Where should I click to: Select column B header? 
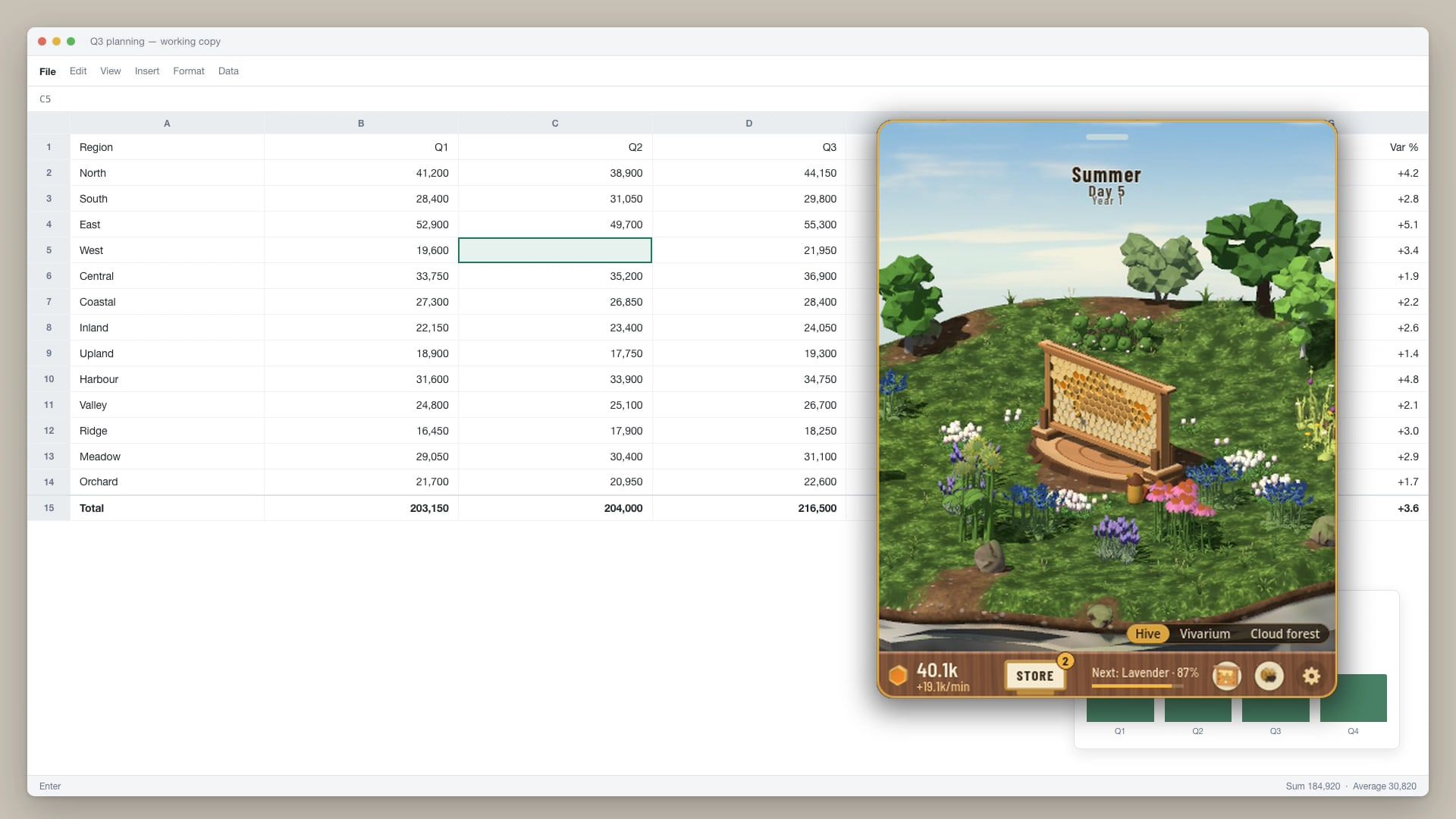361,123
